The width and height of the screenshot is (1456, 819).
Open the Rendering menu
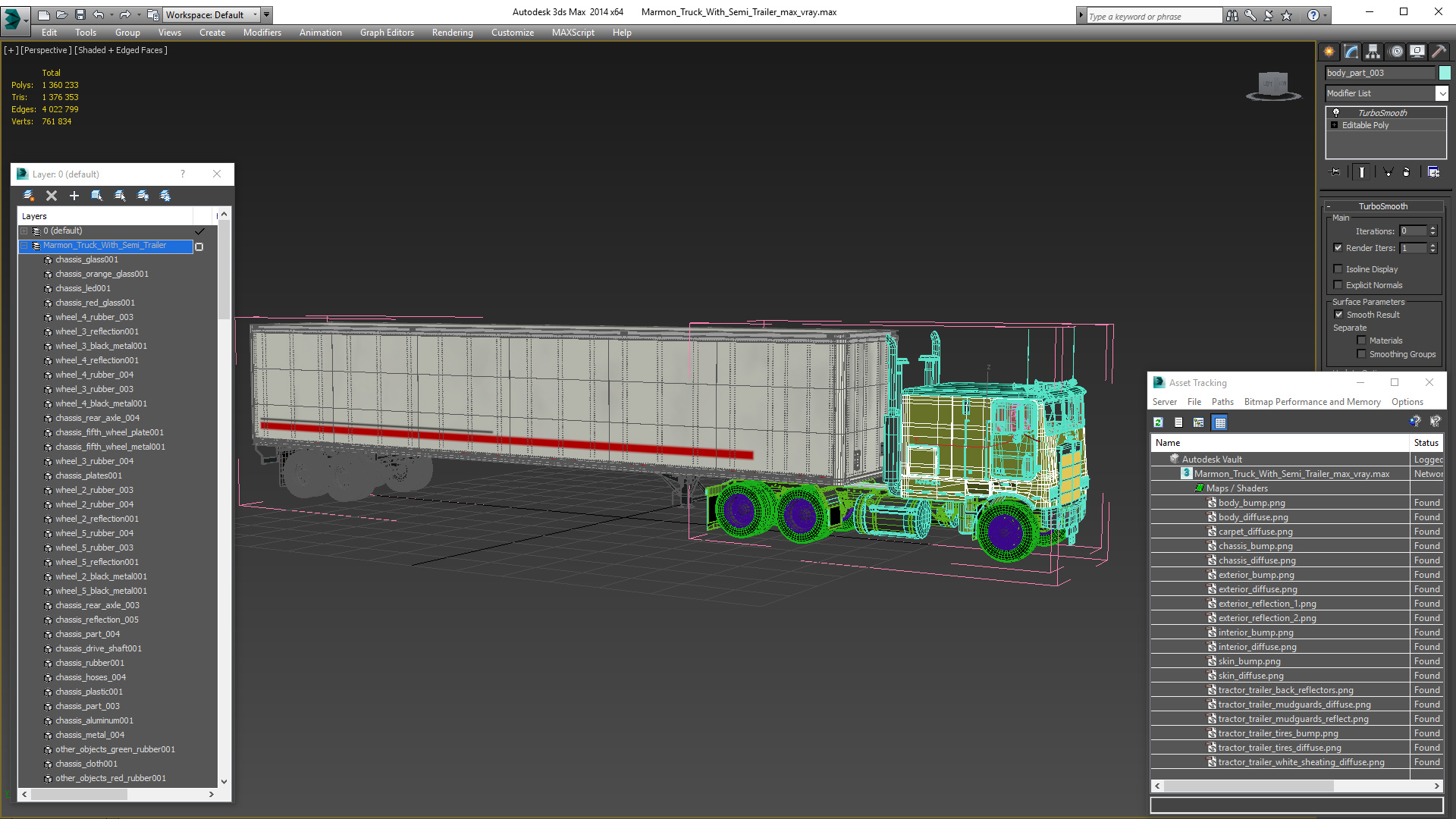point(452,33)
